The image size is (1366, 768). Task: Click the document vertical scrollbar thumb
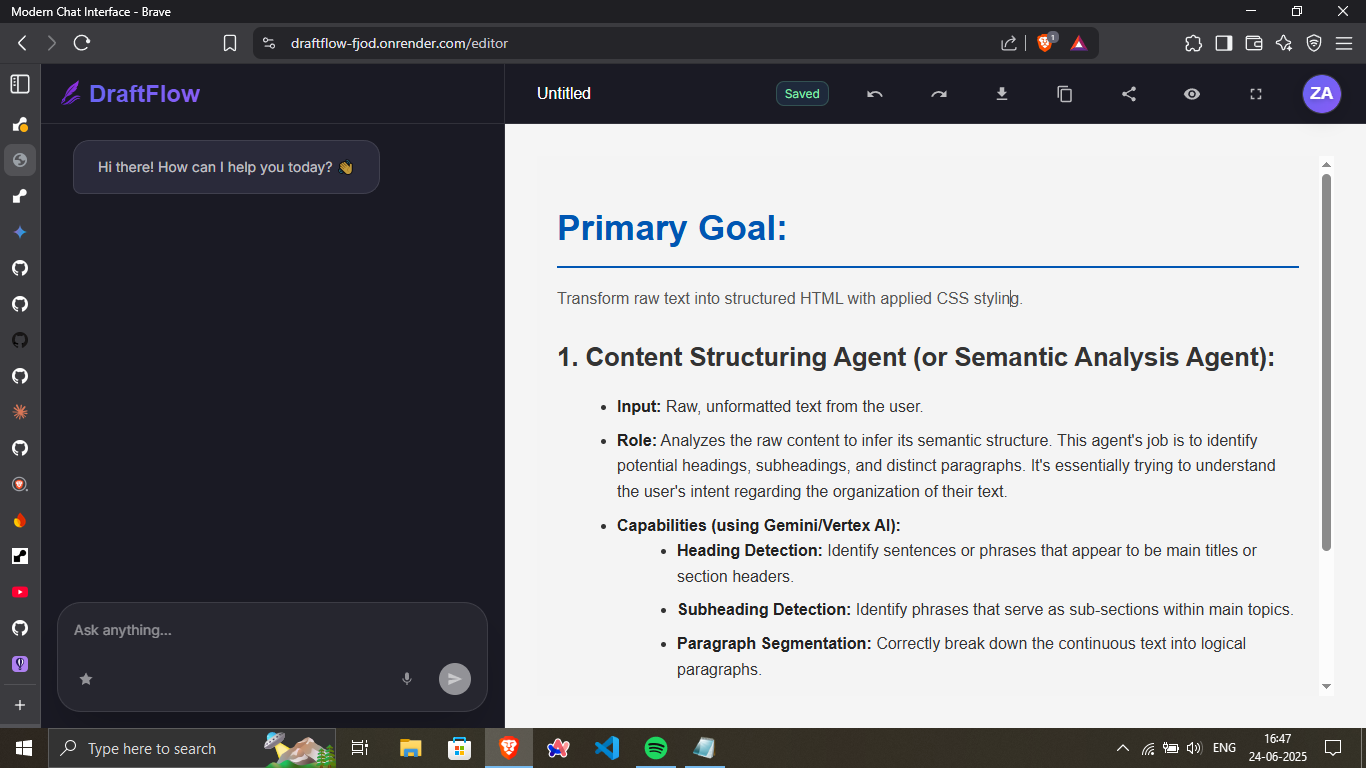click(1327, 362)
